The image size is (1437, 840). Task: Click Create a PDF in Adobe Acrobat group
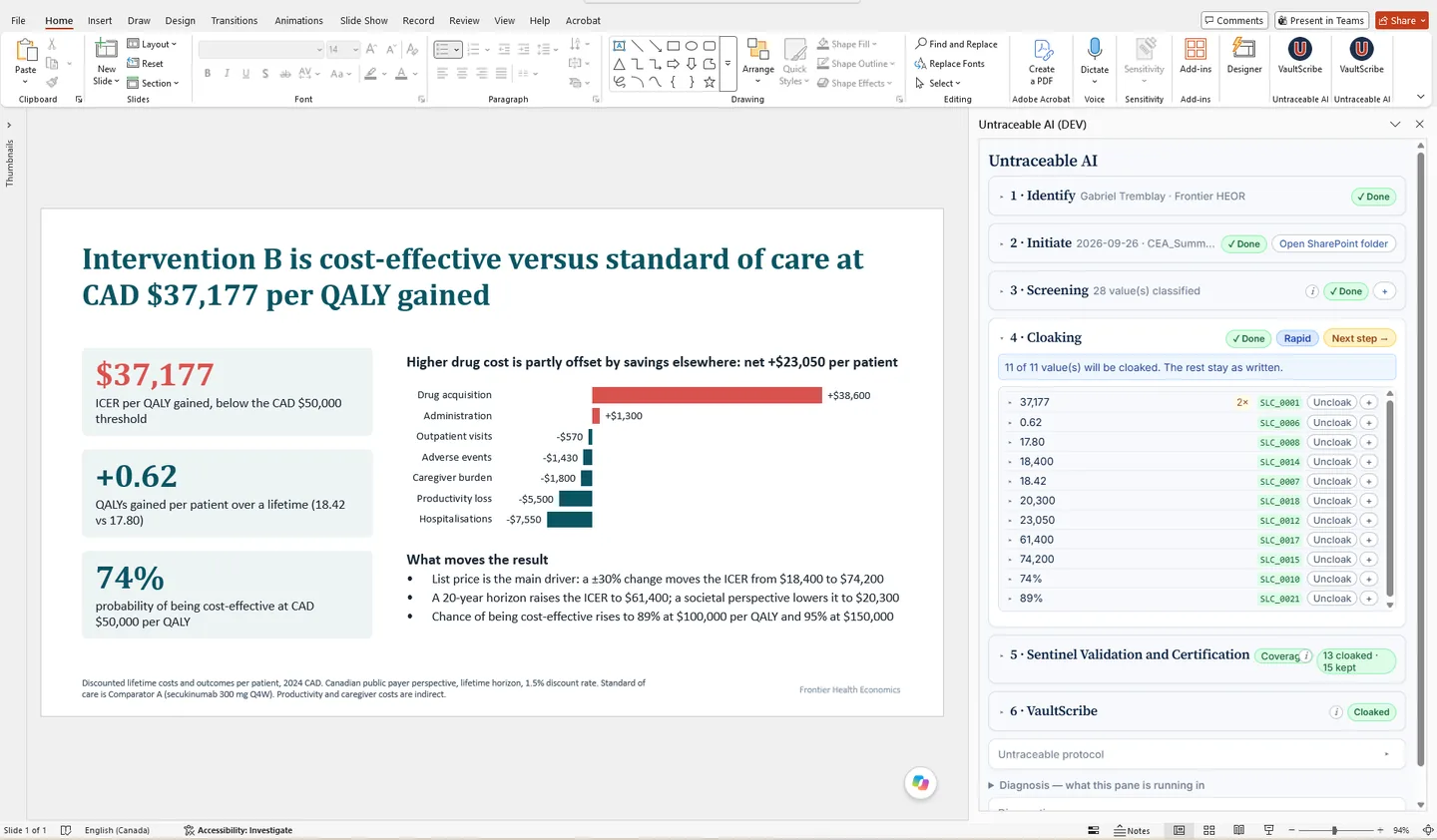1041,62
